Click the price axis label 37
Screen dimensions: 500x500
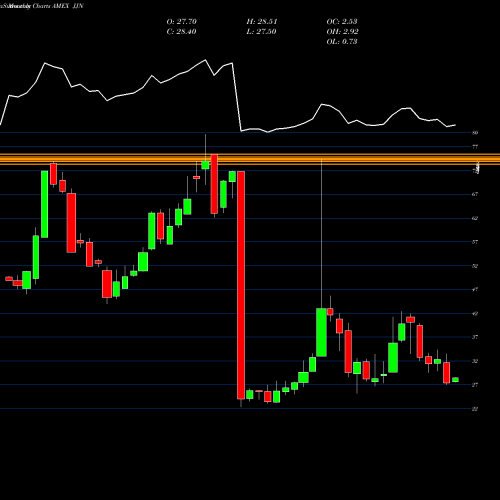(475, 337)
